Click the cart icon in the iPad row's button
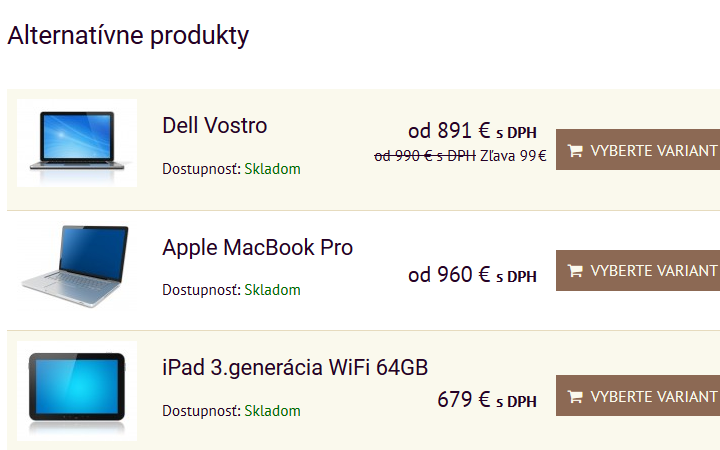Image resolution: width=720 pixels, height=450 pixels. (575, 397)
